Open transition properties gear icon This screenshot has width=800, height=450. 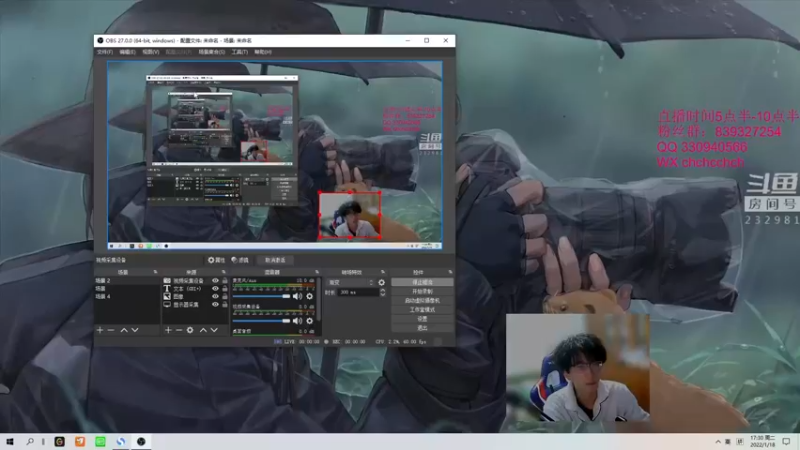click(382, 282)
